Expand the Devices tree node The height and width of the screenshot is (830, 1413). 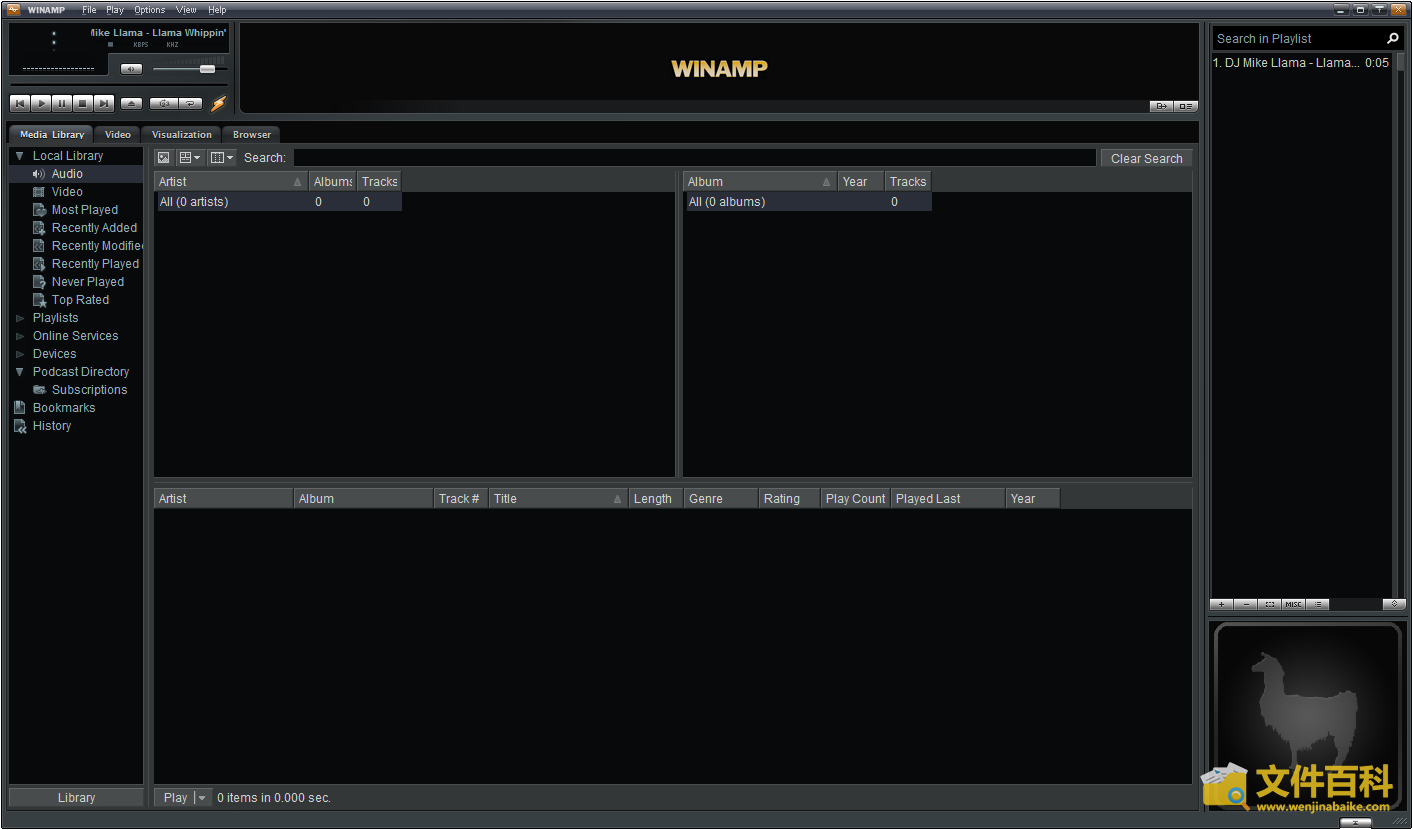19,354
